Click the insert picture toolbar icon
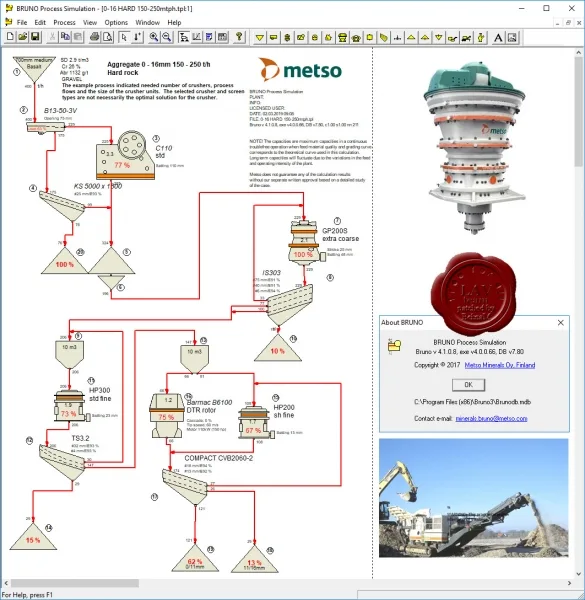 coord(512,38)
